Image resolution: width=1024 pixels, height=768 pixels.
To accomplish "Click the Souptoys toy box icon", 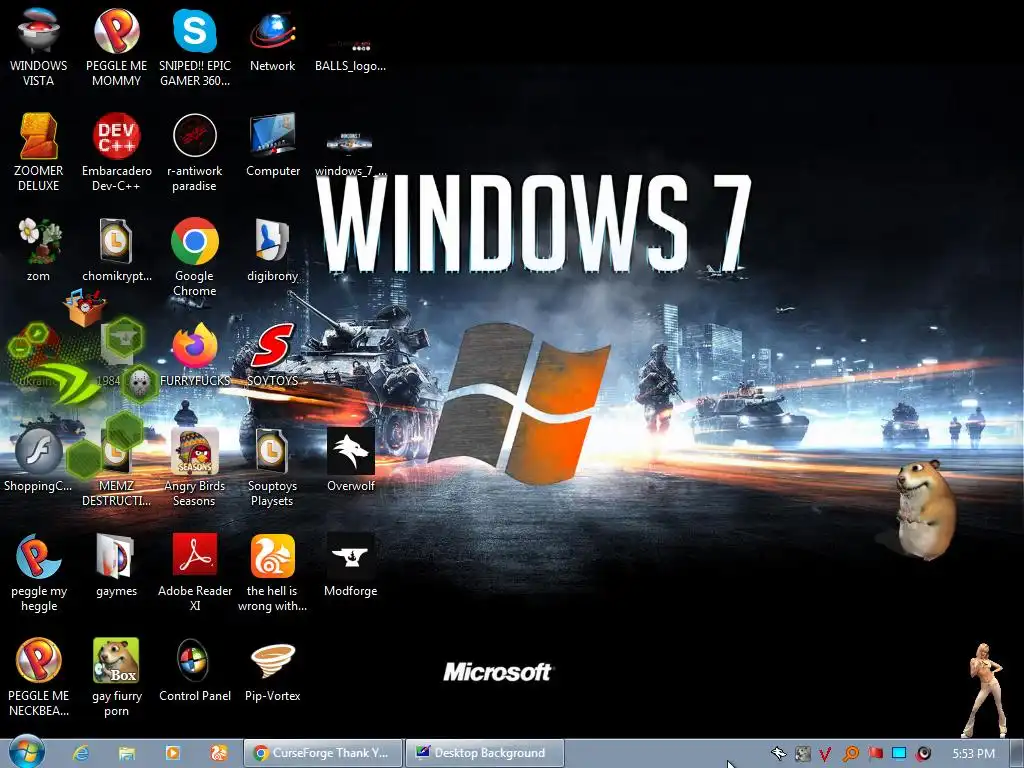I will pos(85,307).
